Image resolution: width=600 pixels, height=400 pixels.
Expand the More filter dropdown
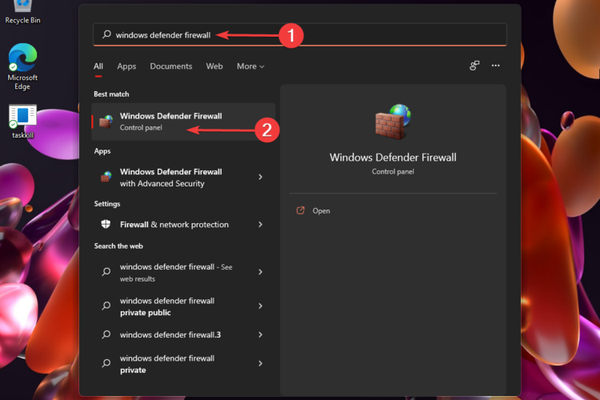250,66
